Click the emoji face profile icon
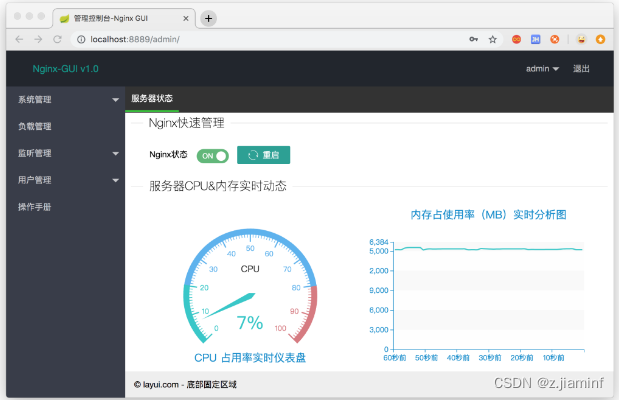619x400 pixels. coord(581,39)
